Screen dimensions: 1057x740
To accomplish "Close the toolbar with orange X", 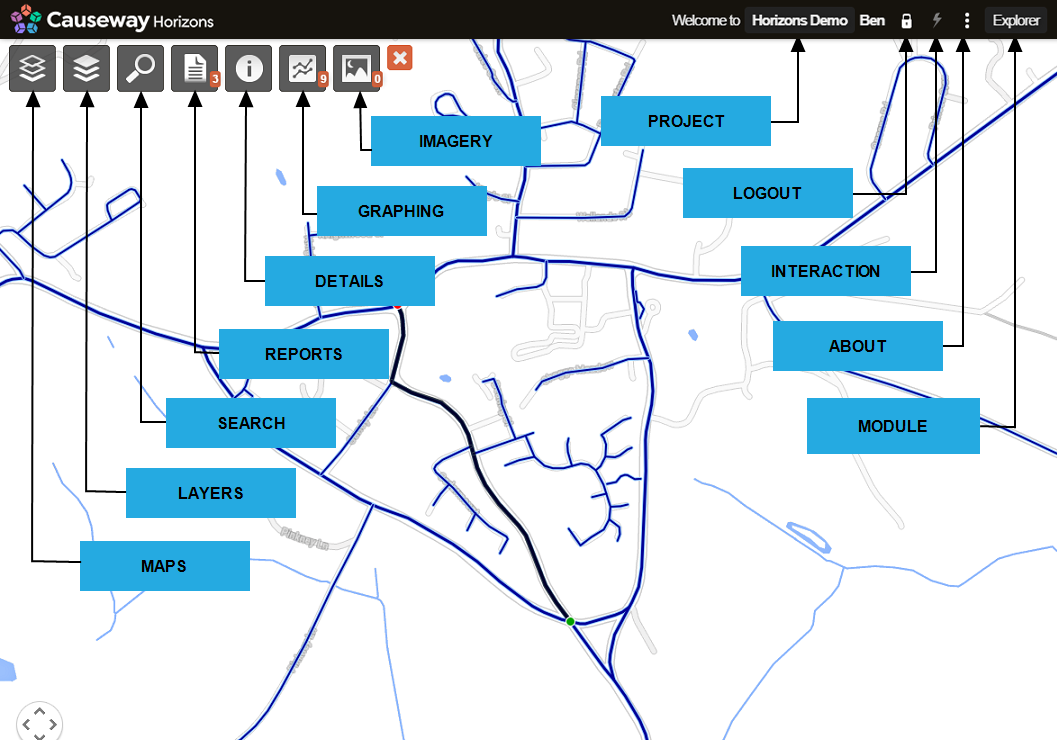I will tap(400, 57).
